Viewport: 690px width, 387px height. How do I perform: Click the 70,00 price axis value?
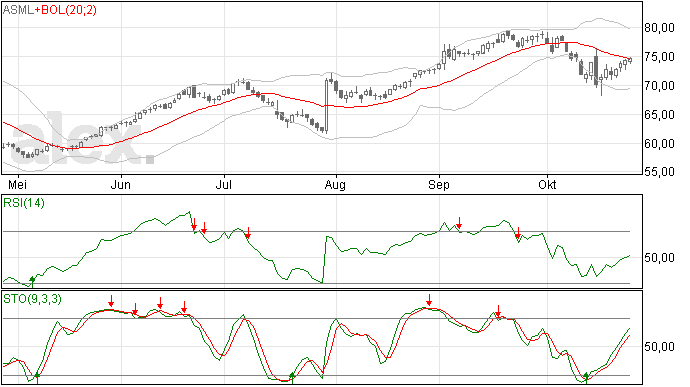(x=659, y=86)
